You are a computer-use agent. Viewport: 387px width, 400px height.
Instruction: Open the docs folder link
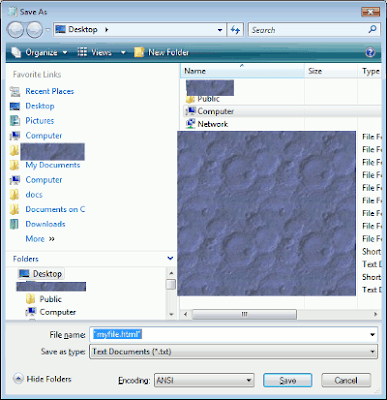click(34, 195)
